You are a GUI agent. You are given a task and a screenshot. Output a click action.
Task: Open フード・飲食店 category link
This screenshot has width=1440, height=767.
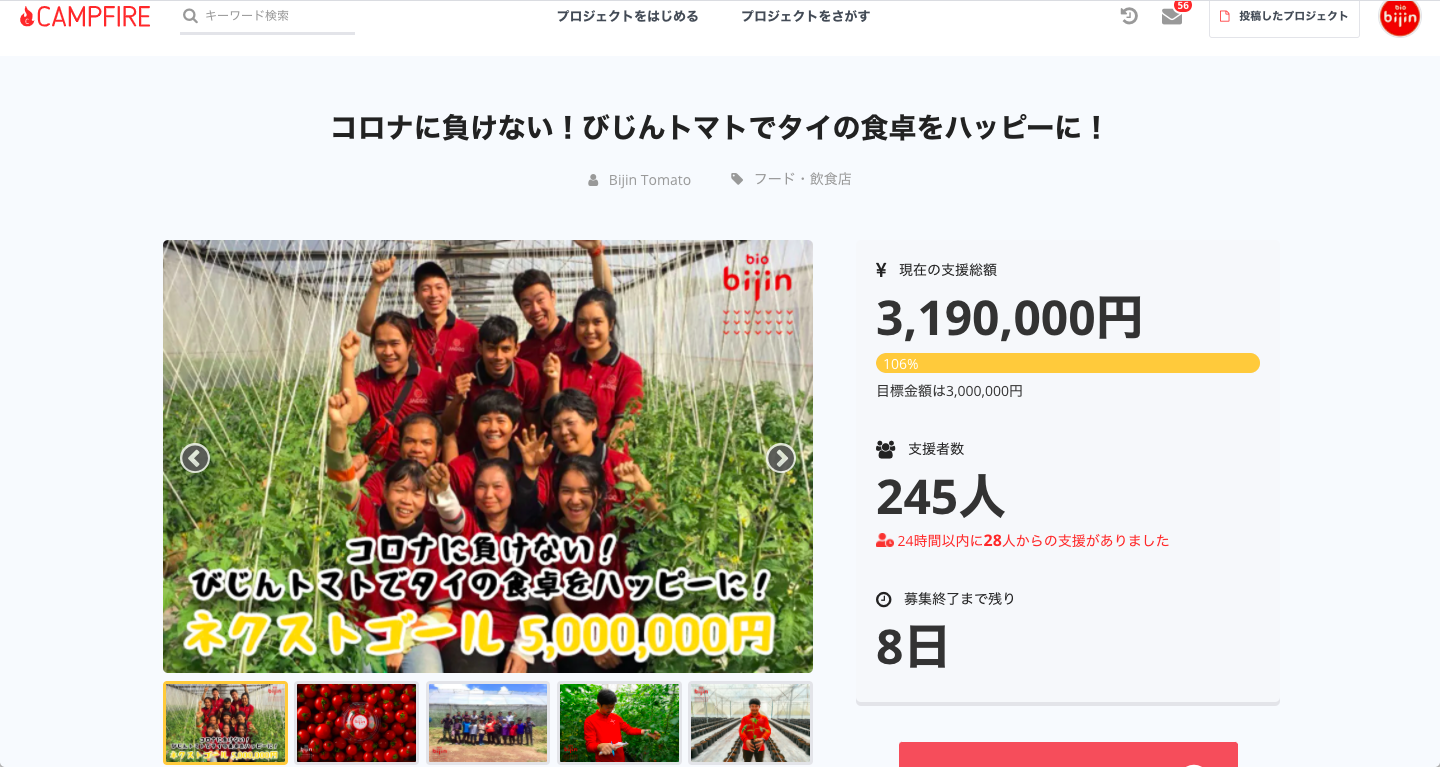(802, 179)
